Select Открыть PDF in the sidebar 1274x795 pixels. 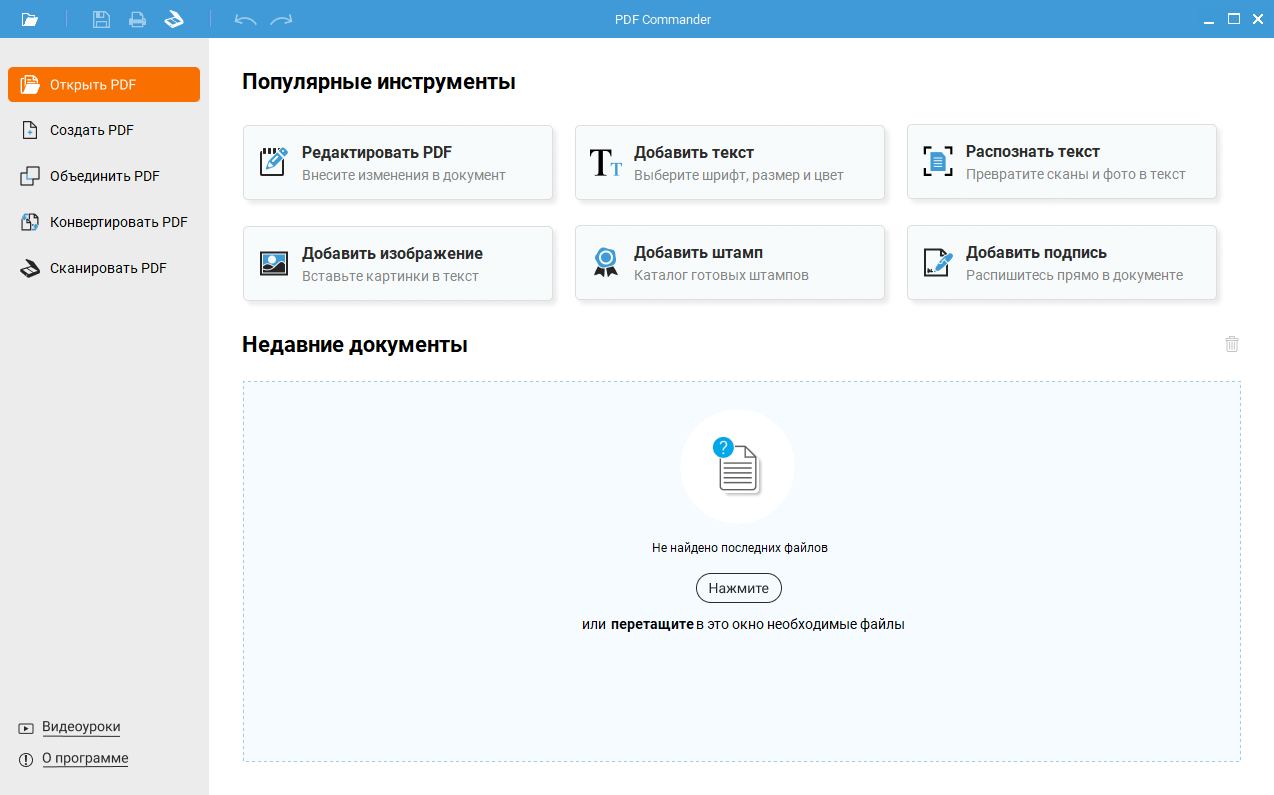103,84
